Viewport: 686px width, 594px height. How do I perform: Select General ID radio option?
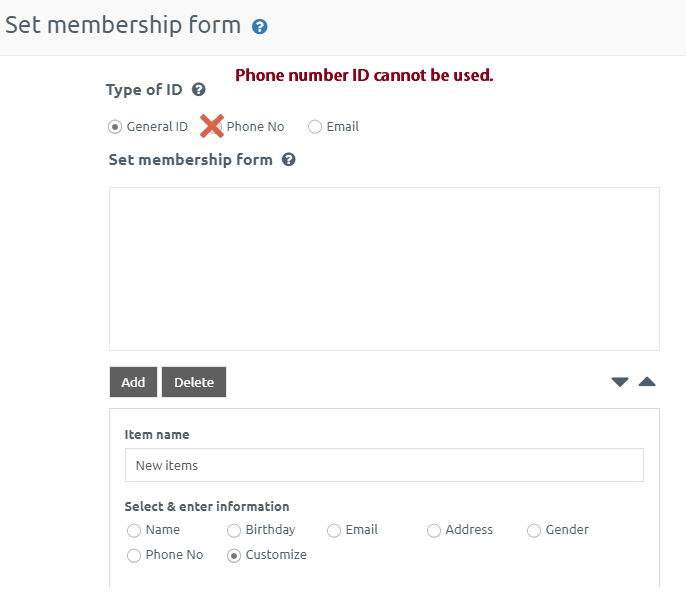coord(115,127)
